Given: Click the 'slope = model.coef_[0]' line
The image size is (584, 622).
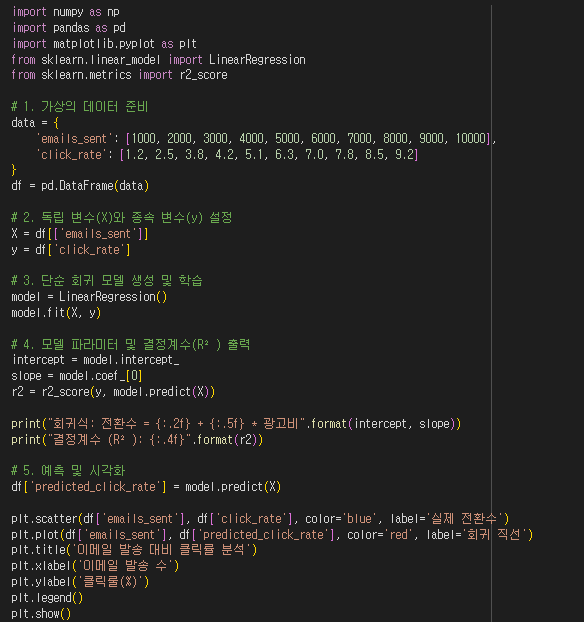Looking at the screenshot, I should click(77, 376).
